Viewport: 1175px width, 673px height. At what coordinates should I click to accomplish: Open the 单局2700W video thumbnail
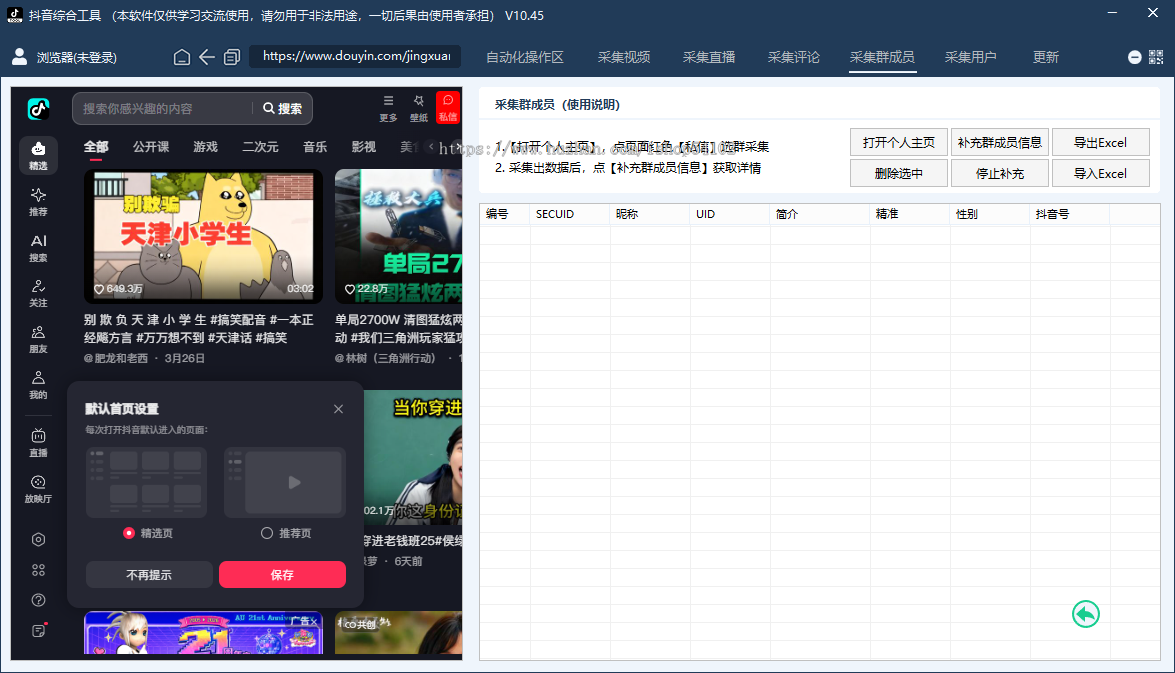point(399,236)
